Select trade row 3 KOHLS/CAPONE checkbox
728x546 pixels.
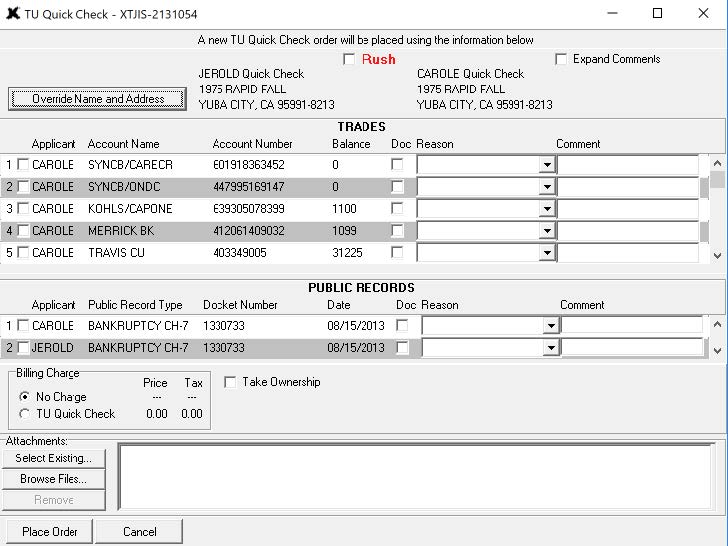(x=23, y=208)
